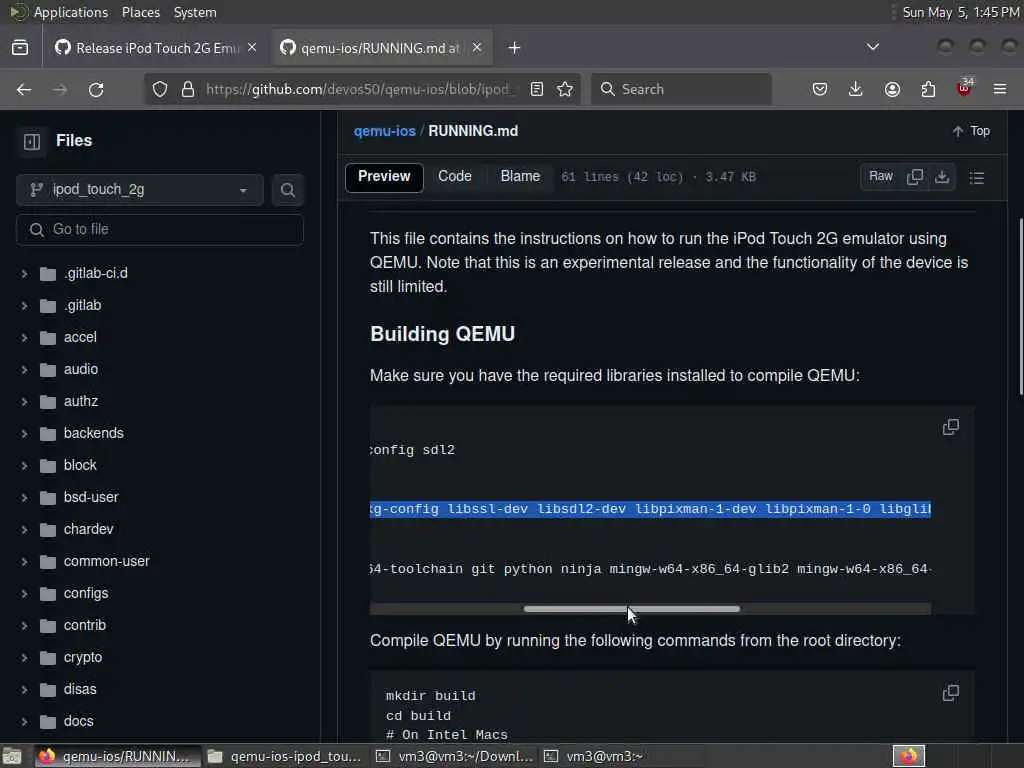
Task: List all tabs dropdown arrow
Action: pyautogui.click(x=873, y=47)
